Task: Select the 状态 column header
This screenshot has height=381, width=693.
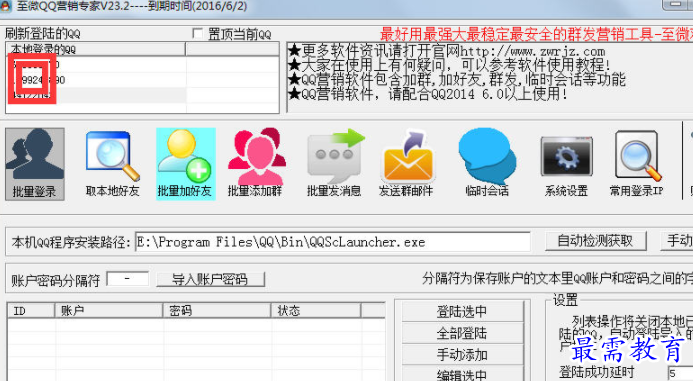Action: click(316, 311)
